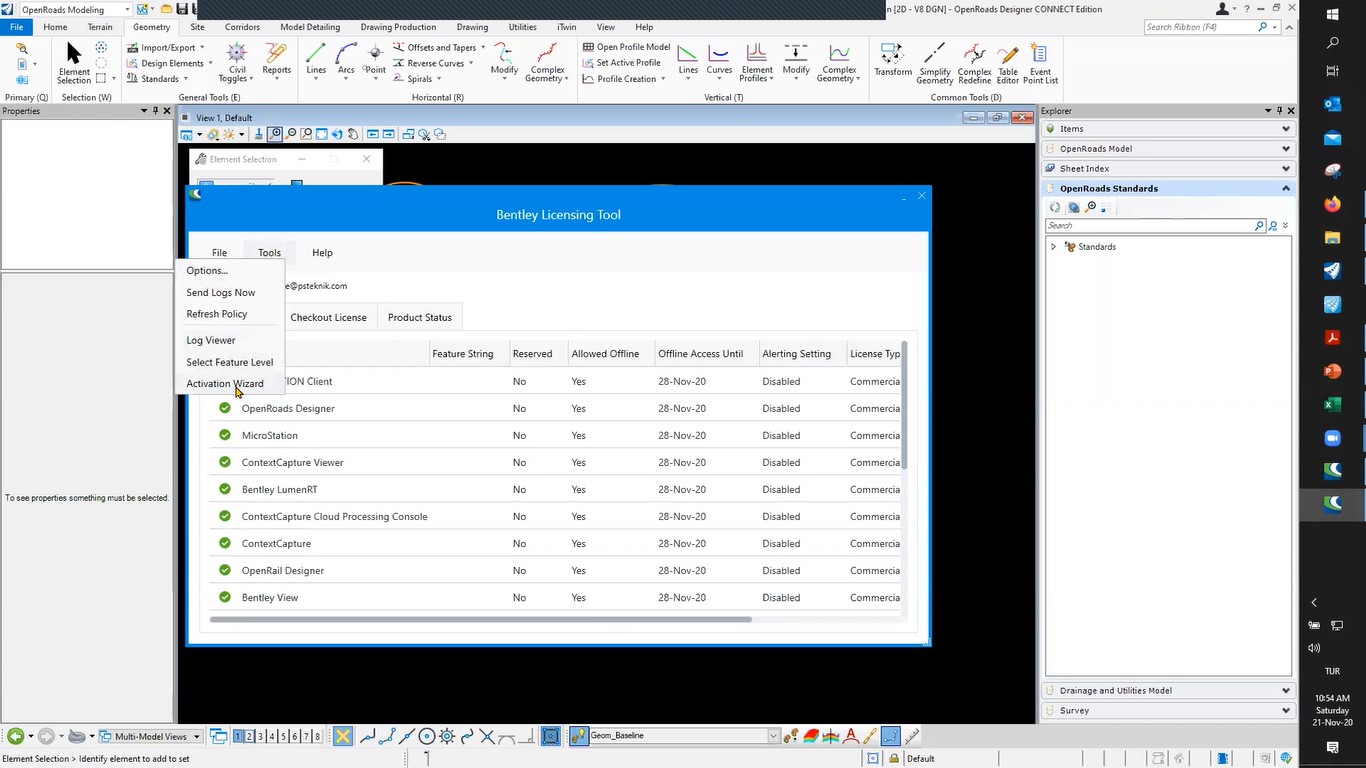Expand the Items section in Explorer
Screen dimensions: 1366x768
pos(1168,129)
